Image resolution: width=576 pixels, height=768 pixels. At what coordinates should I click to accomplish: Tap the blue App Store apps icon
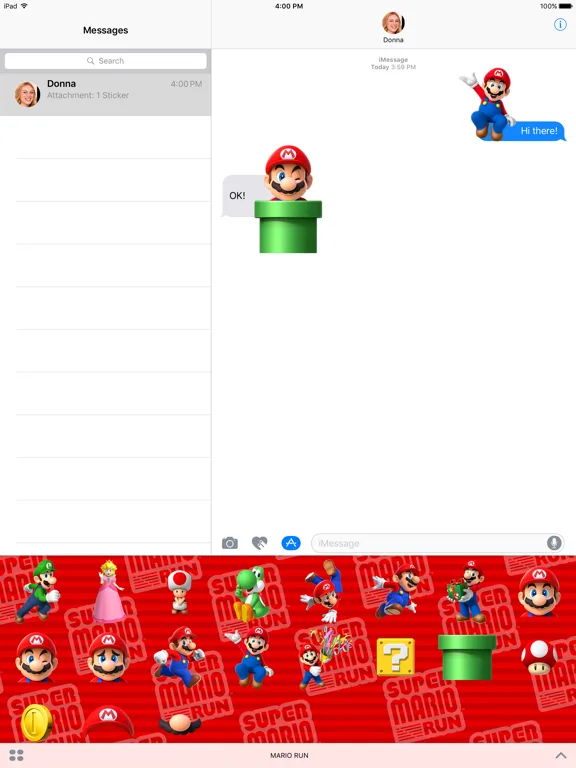point(291,543)
